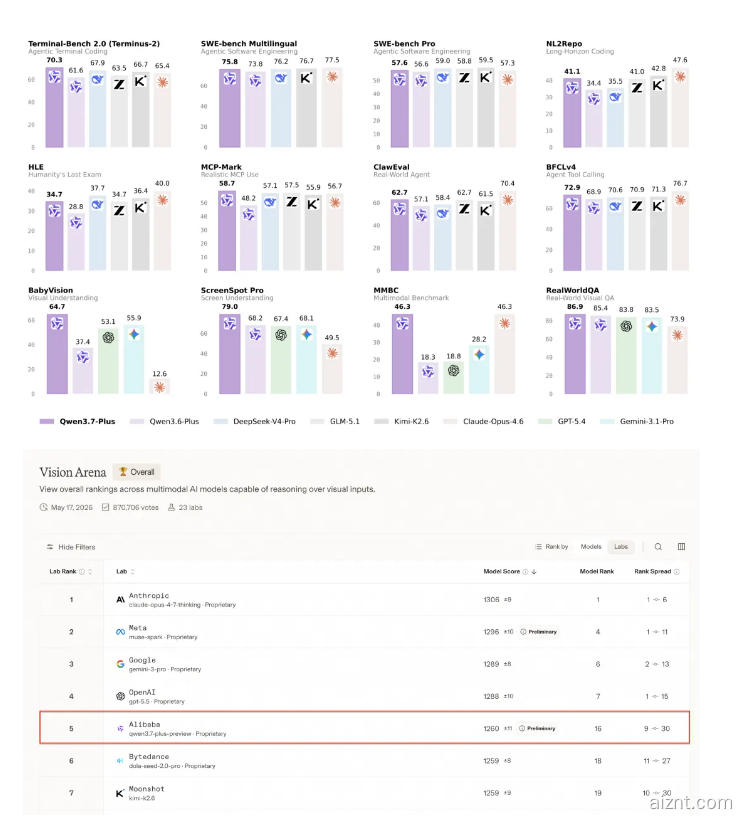Click the Alibaba Qwen logo in row 5

[120, 728]
